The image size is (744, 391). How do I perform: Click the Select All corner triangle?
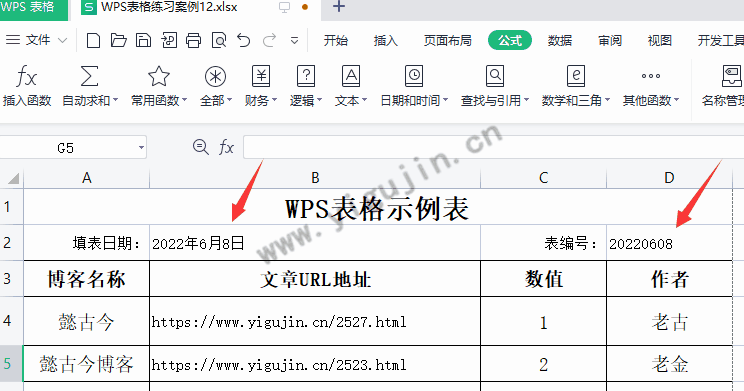coord(12,178)
